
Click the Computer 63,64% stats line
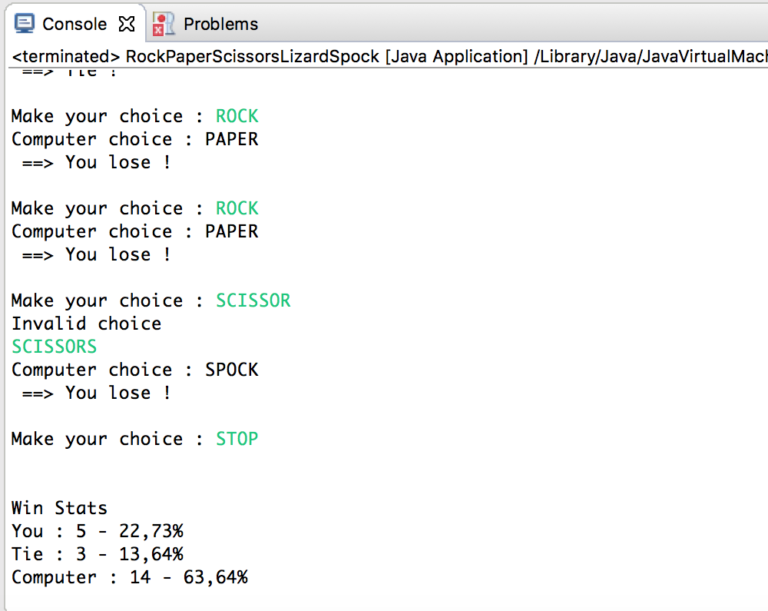coord(130,577)
